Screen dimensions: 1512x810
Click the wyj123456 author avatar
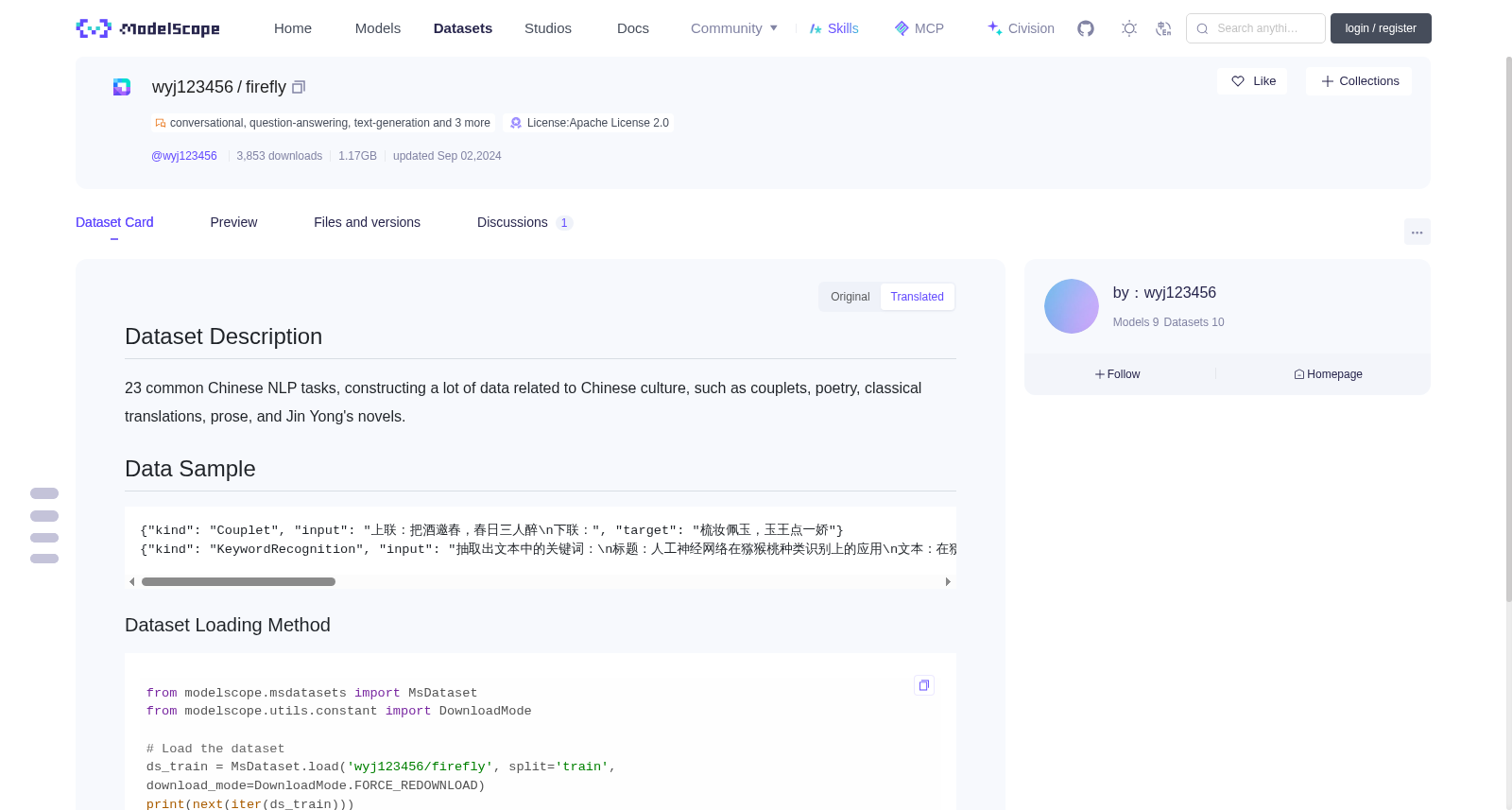pyautogui.click(x=1072, y=306)
